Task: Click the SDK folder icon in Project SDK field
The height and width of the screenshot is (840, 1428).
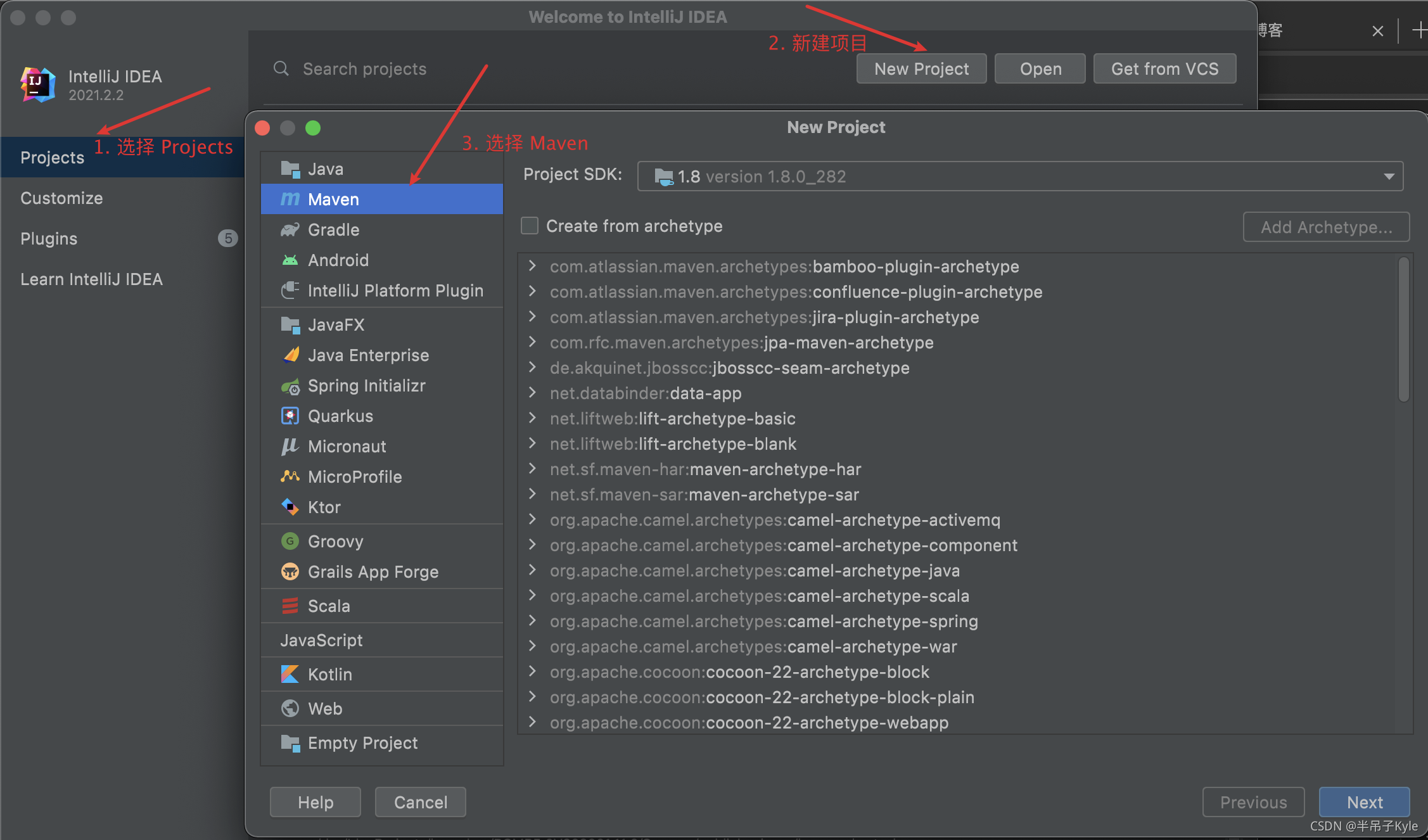Action: [663, 177]
